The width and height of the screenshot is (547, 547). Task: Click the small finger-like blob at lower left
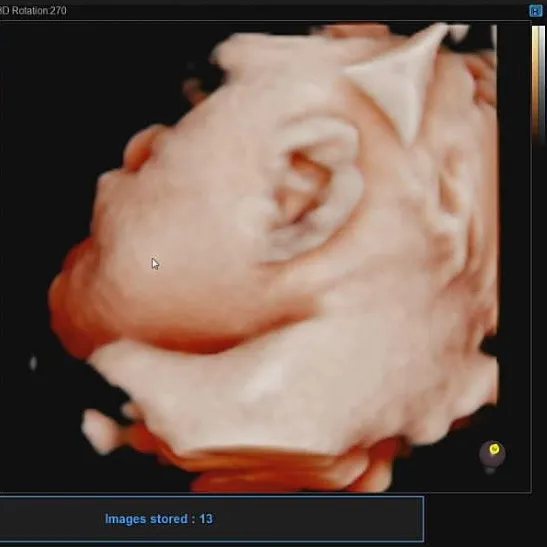[99, 431]
